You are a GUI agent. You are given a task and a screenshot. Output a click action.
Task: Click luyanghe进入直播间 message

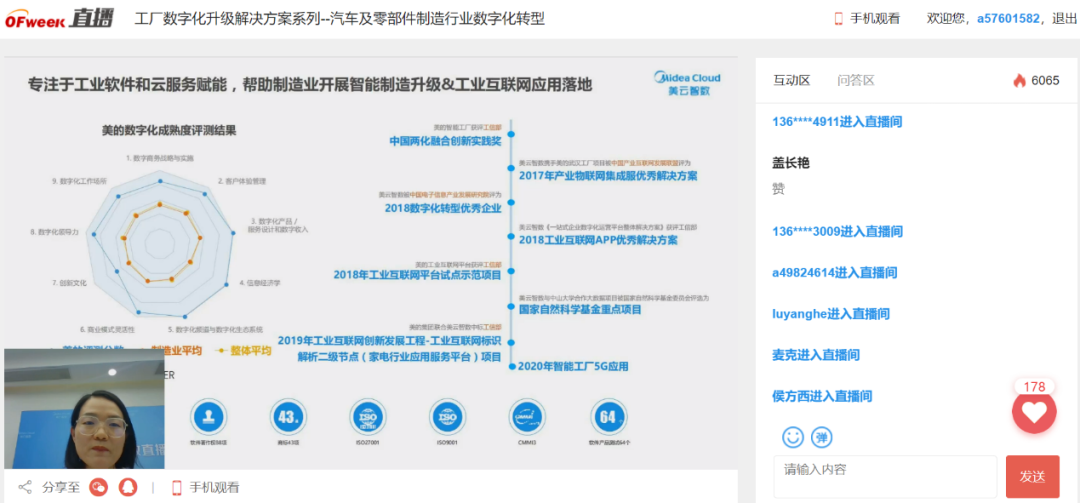point(831,314)
